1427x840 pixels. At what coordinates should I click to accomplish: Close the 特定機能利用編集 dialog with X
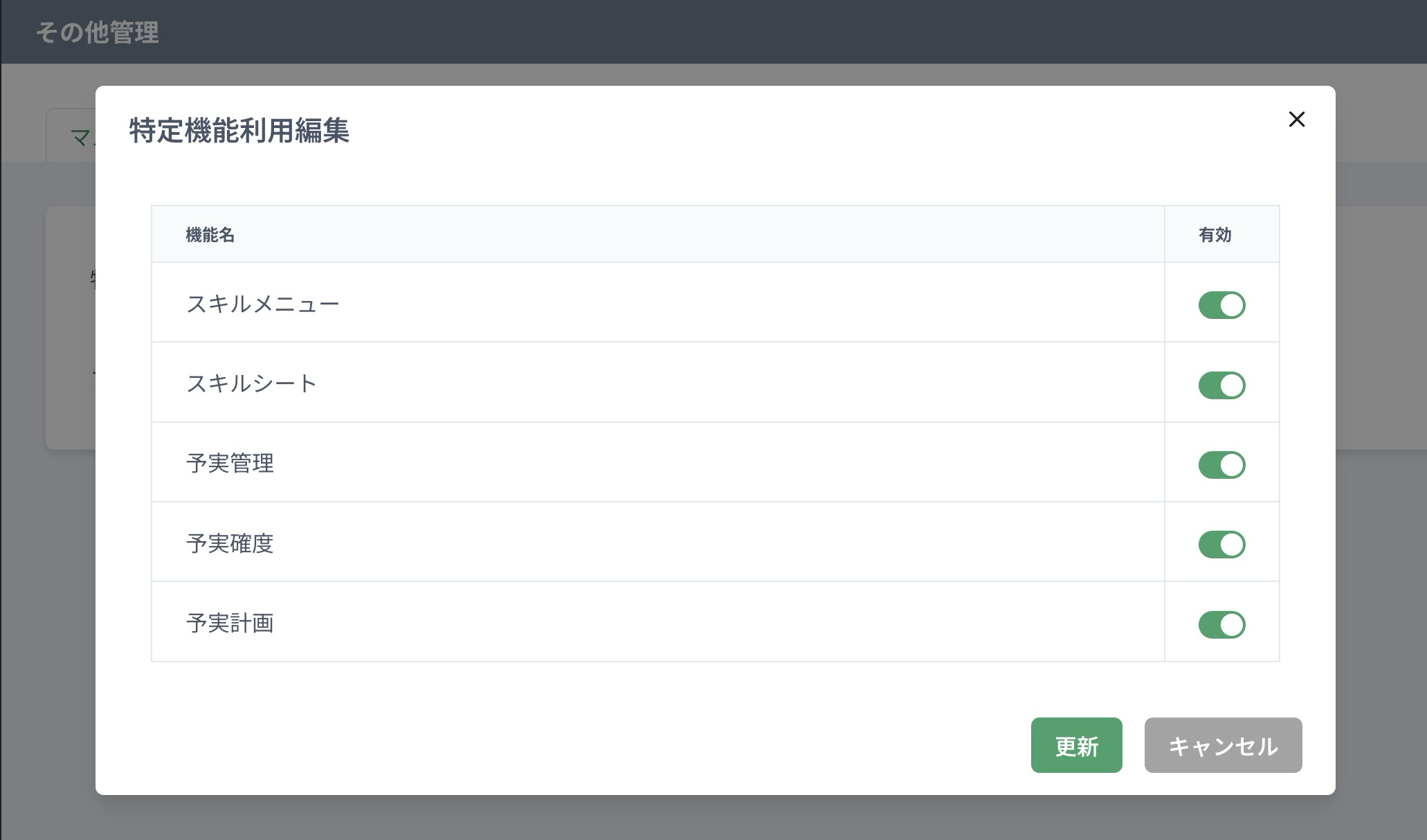click(x=1296, y=119)
